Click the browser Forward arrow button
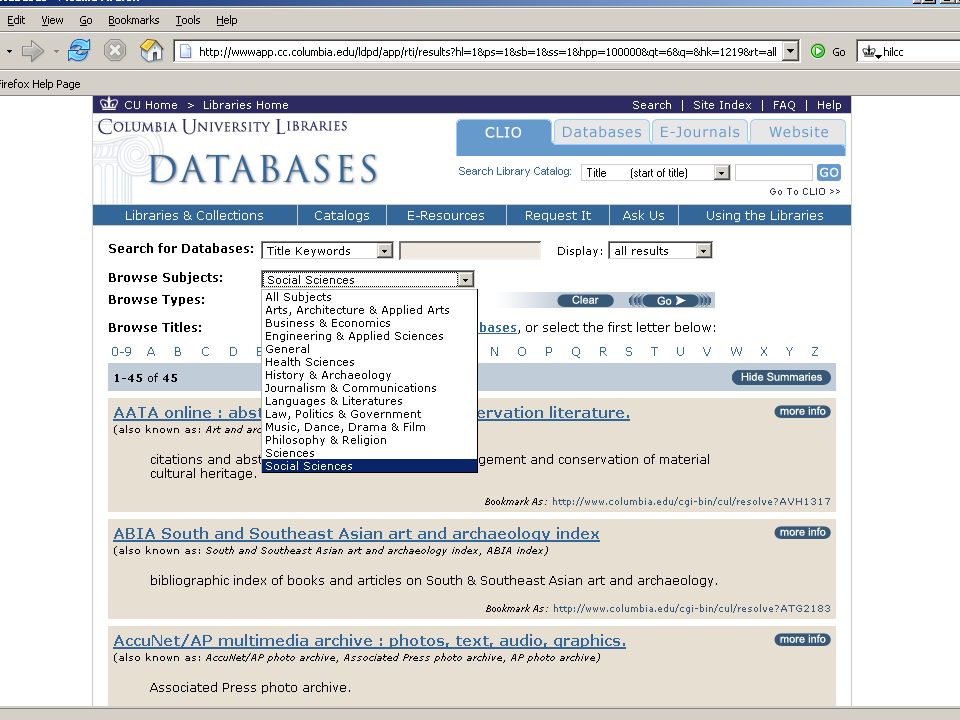 32,51
